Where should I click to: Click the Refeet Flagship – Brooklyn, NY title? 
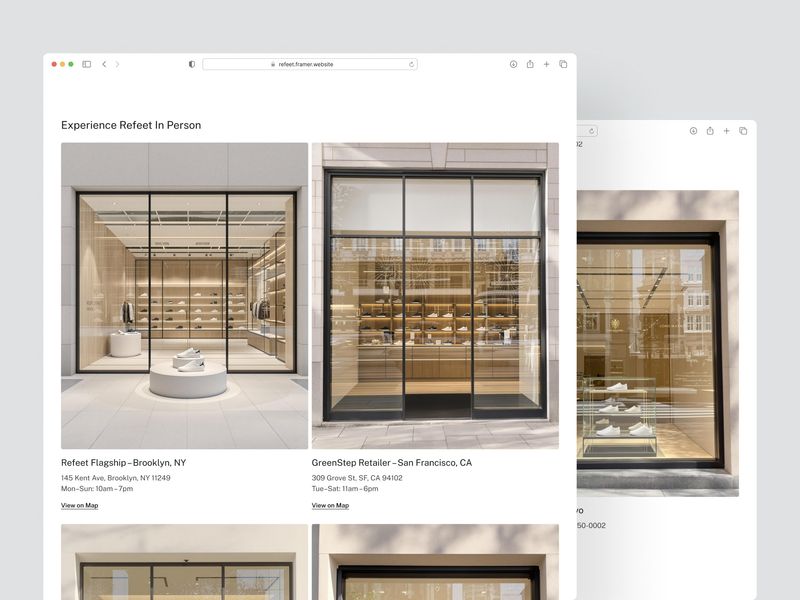[124, 462]
